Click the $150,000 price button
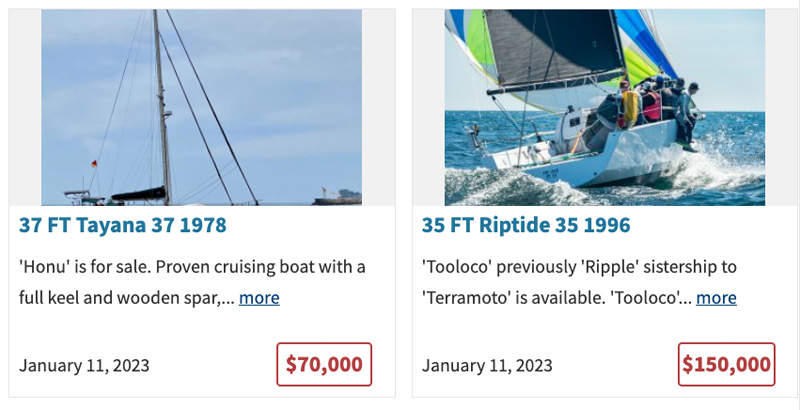Screen dimensions: 800x410 pos(727,364)
